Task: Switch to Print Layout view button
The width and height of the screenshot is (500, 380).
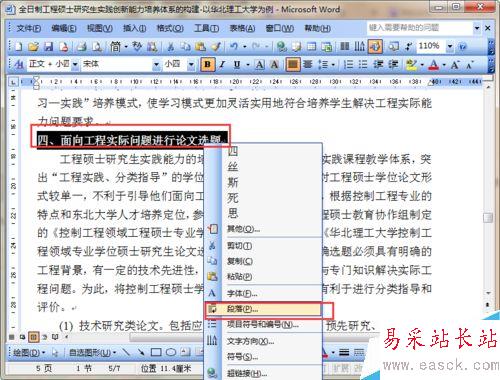Action: (33, 337)
